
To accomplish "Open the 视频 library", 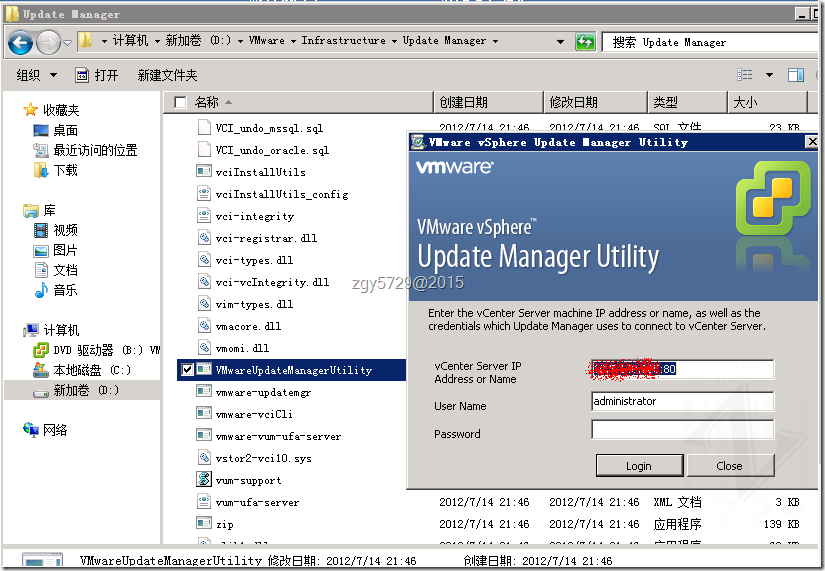I will (x=55, y=230).
